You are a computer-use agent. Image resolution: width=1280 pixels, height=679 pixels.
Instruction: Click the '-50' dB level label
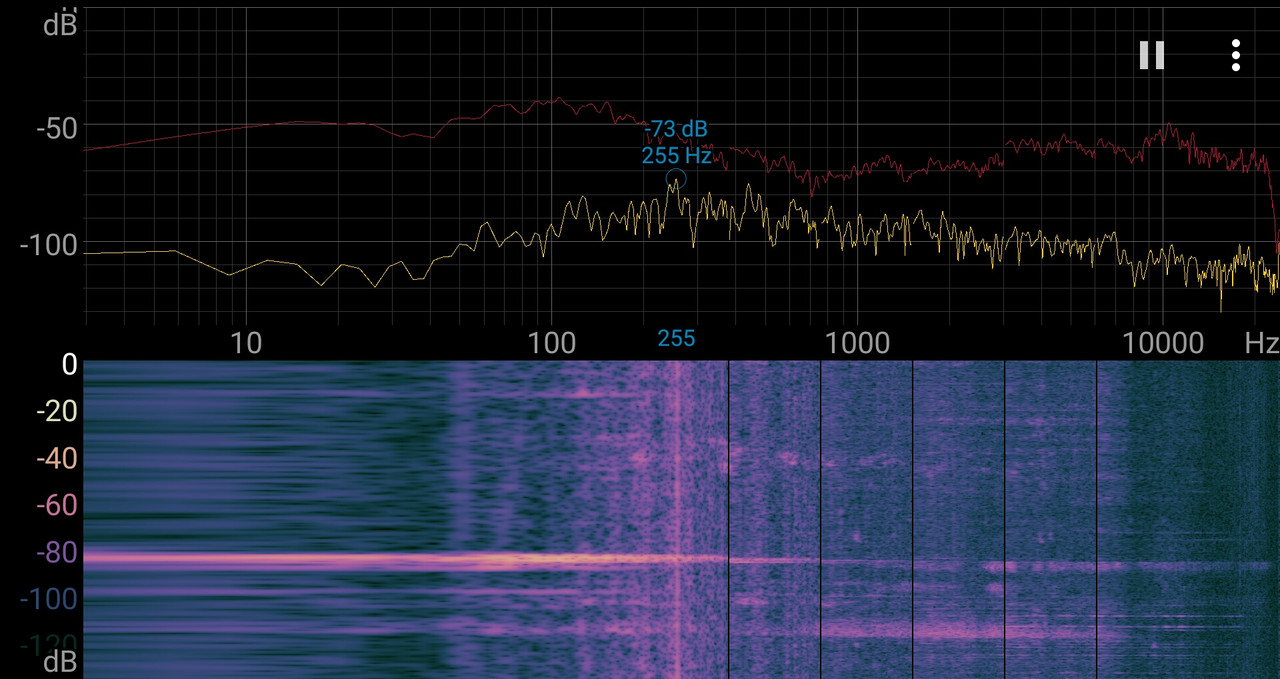(x=56, y=128)
